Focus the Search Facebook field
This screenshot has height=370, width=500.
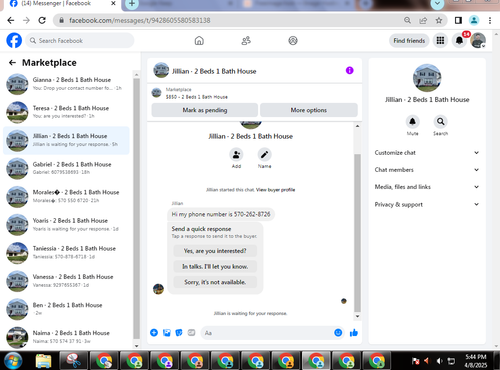80,41
